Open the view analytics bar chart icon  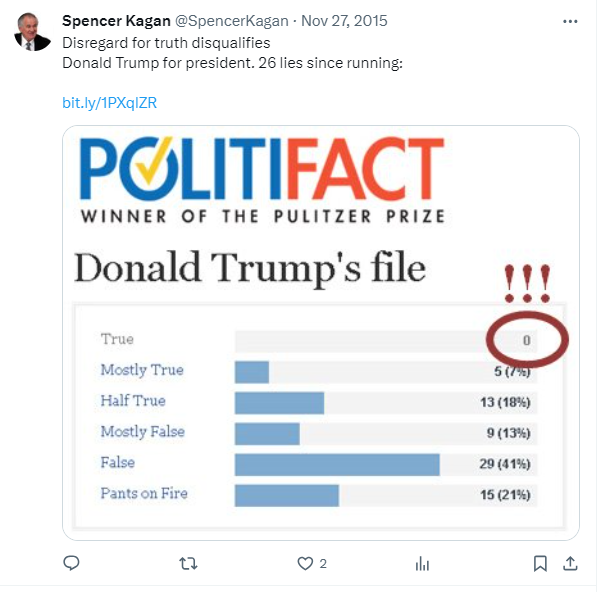[x=423, y=563]
